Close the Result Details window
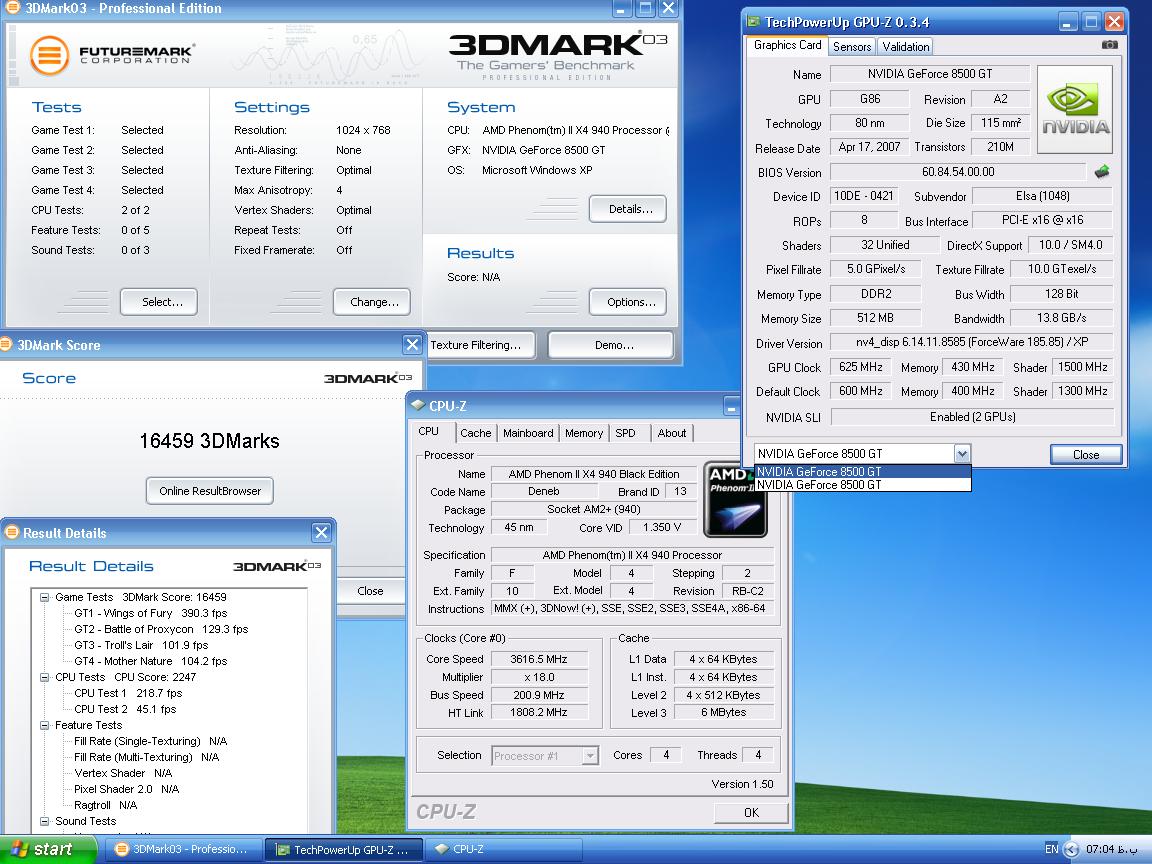Image resolution: width=1152 pixels, height=864 pixels. pos(321,533)
